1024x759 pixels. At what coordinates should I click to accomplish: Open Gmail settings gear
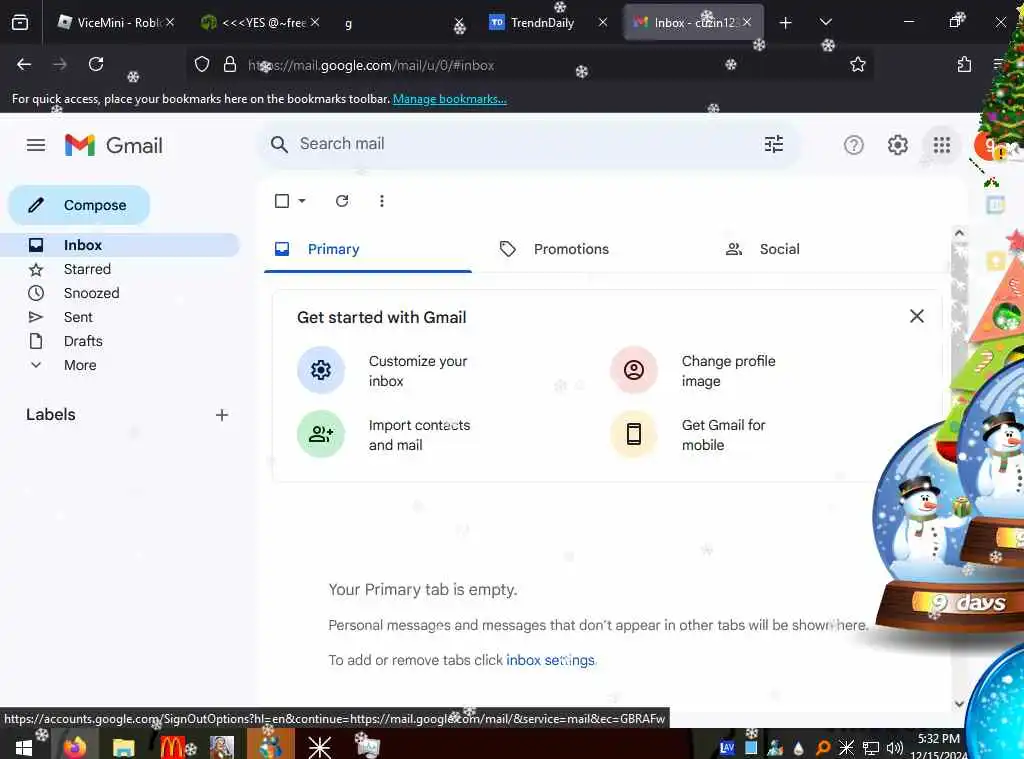(897, 145)
